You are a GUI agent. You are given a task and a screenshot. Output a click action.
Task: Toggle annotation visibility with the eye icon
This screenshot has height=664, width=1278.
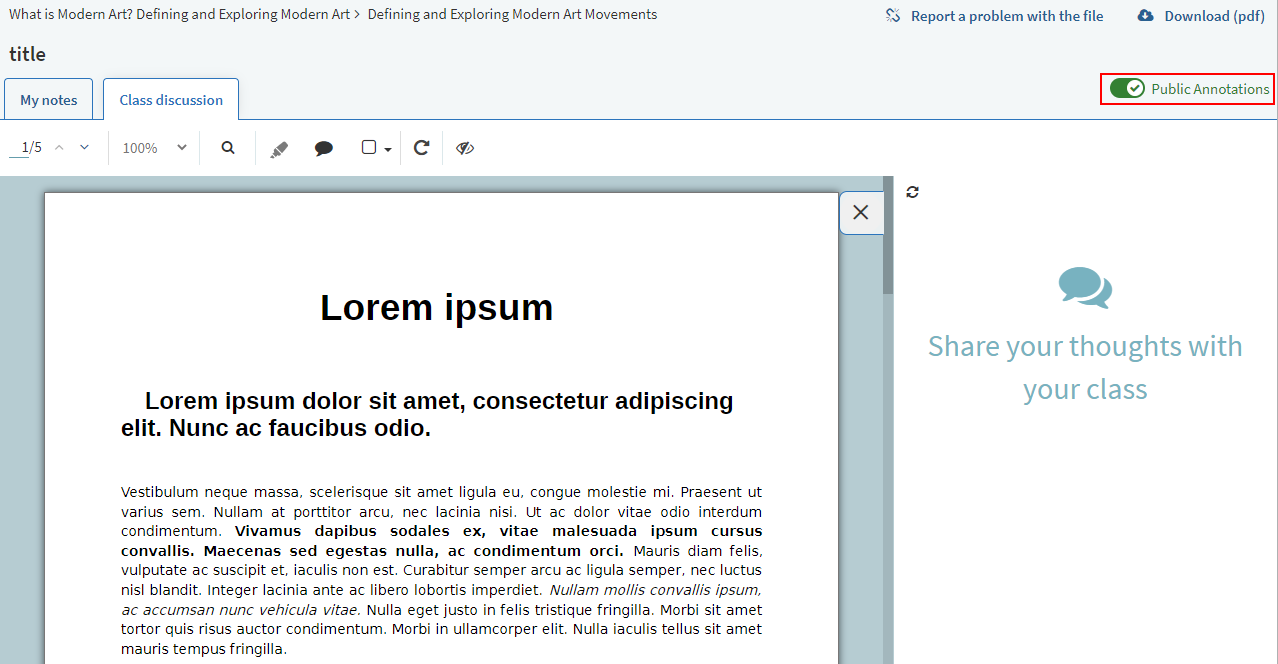[x=465, y=148]
